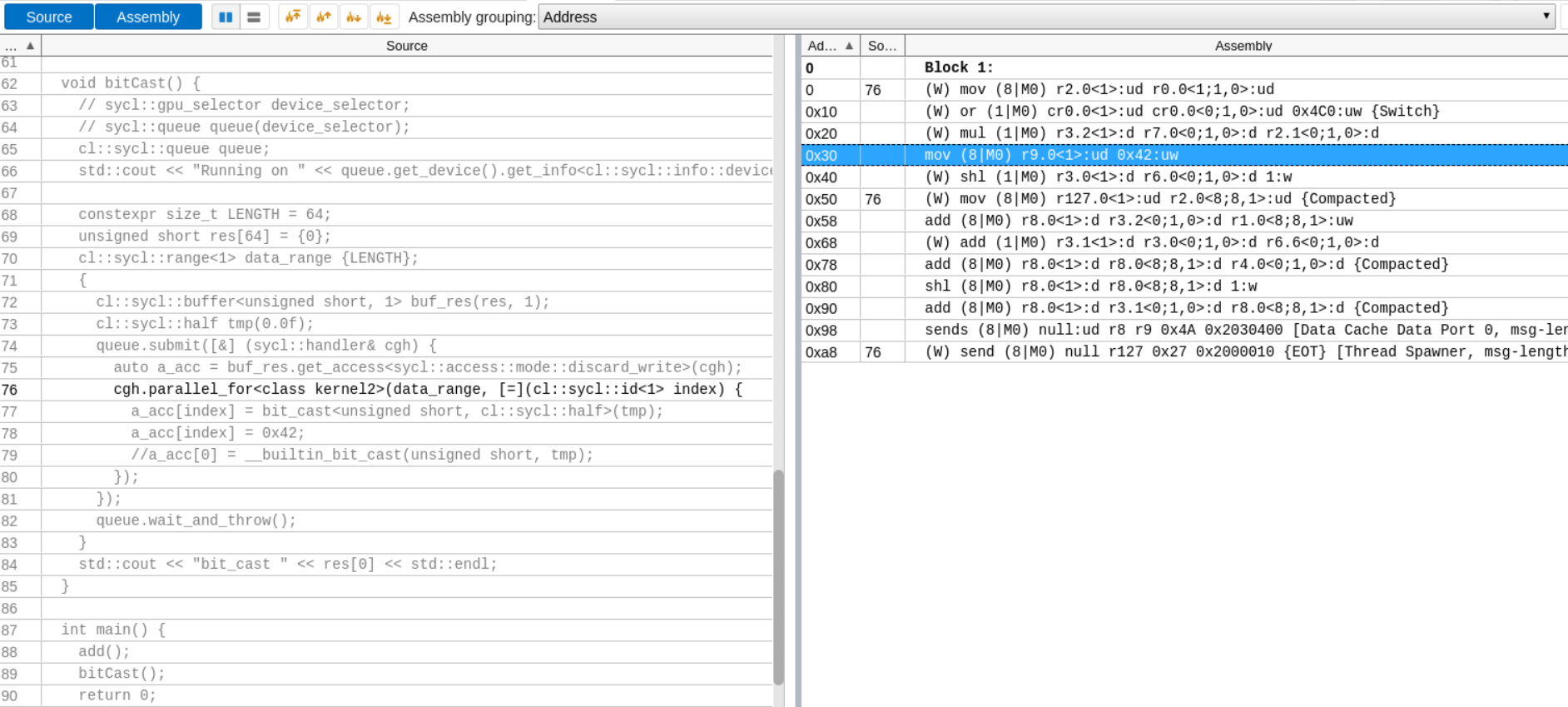Select add instruction at address 0x68

pyautogui.click(x=1184, y=242)
